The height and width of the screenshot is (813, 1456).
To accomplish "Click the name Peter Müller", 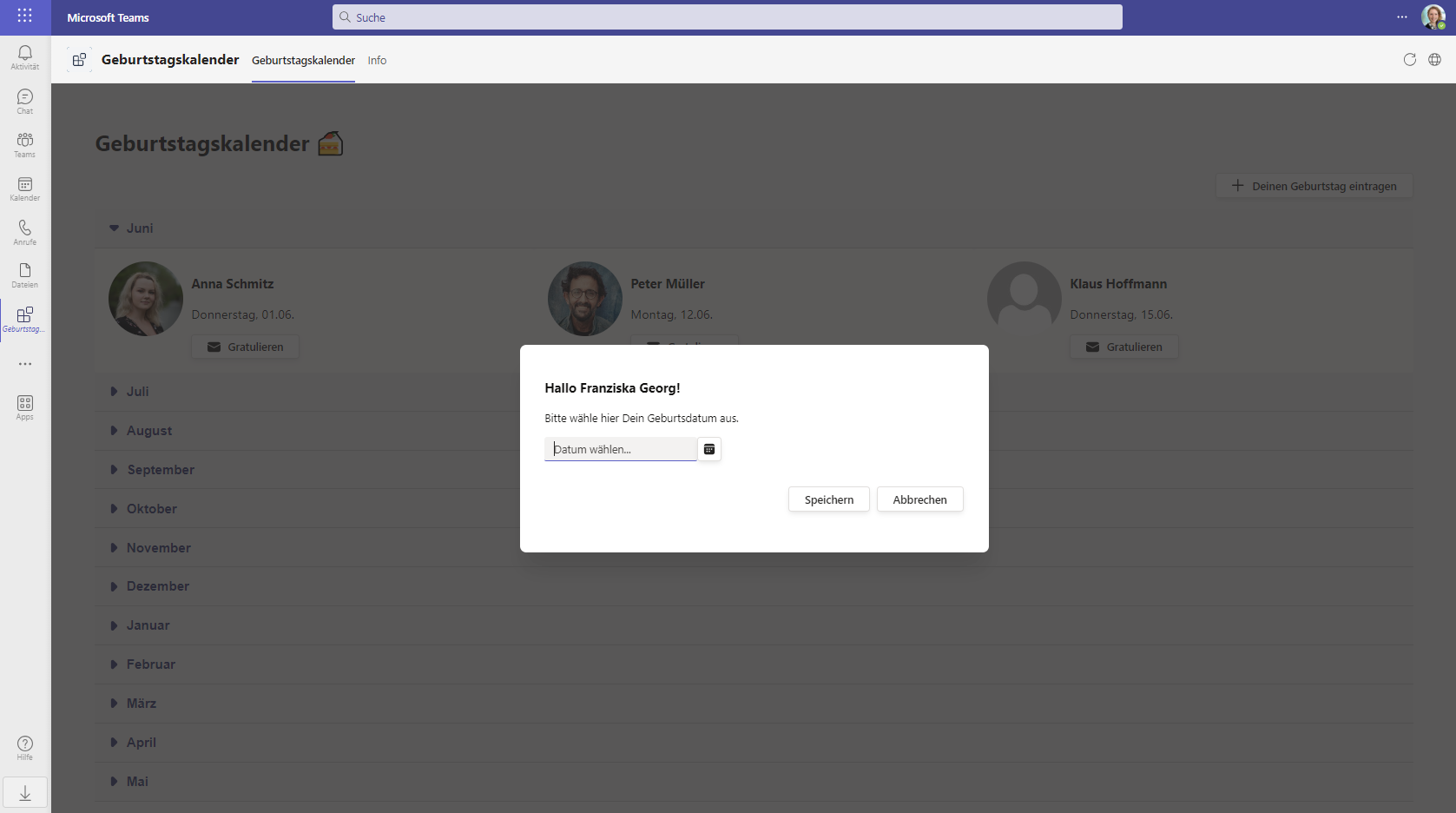I will pyautogui.click(x=668, y=284).
